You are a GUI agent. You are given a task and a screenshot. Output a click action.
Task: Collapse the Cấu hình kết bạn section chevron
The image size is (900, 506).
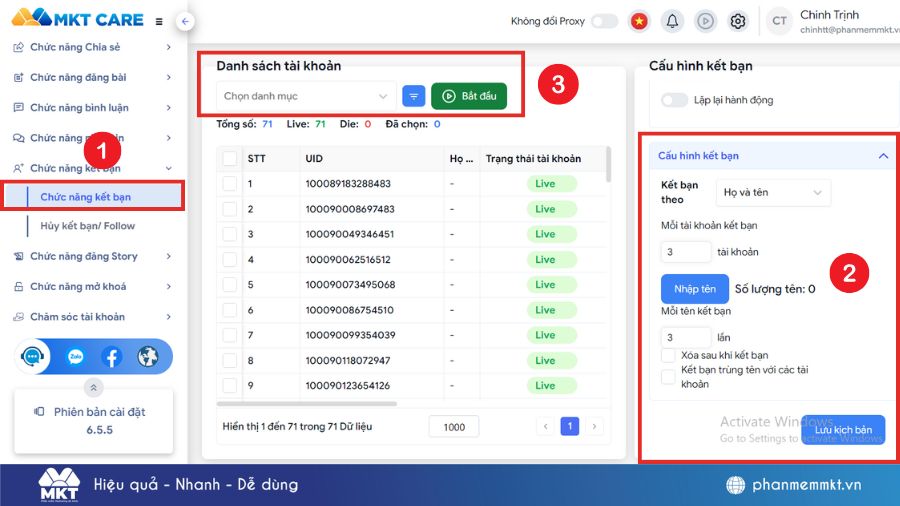pyautogui.click(x=883, y=156)
